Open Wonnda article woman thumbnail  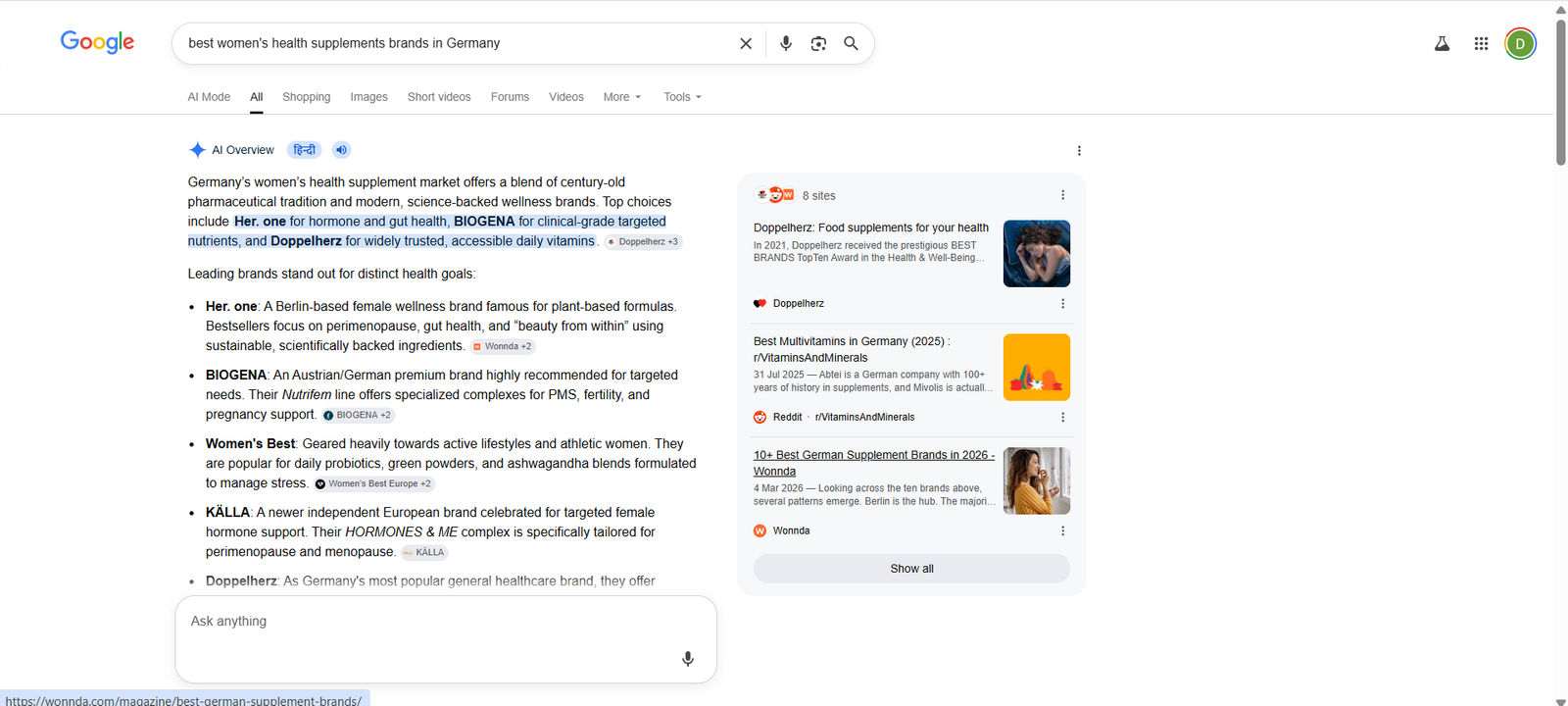pyautogui.click(x=1037, y=481)
